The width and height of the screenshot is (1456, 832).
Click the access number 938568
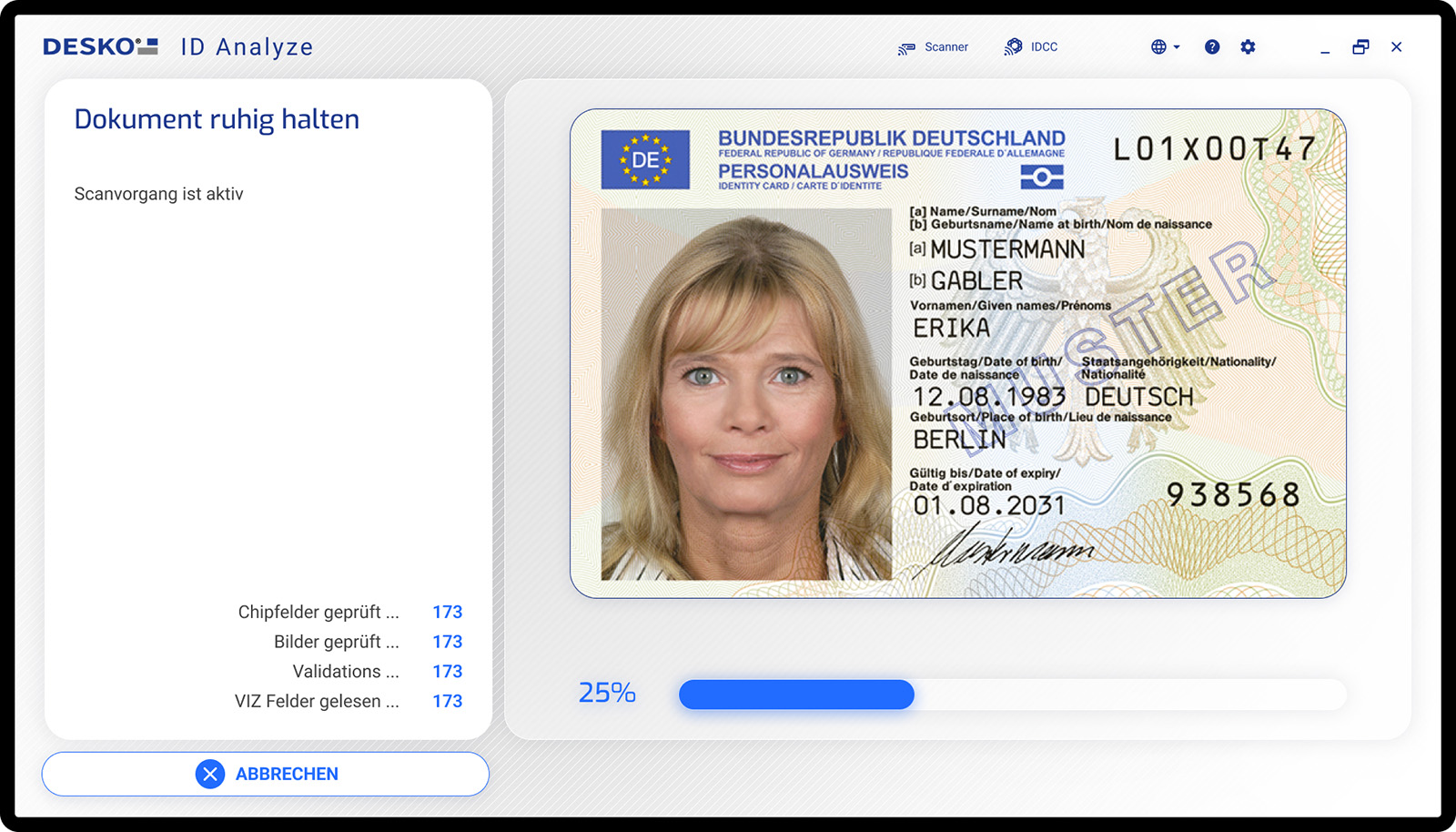tap(1233, 495)
